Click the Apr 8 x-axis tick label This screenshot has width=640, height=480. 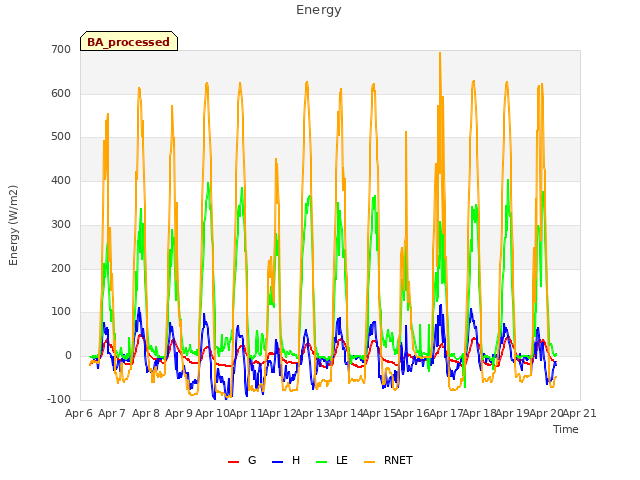click(x=146, y=413)
